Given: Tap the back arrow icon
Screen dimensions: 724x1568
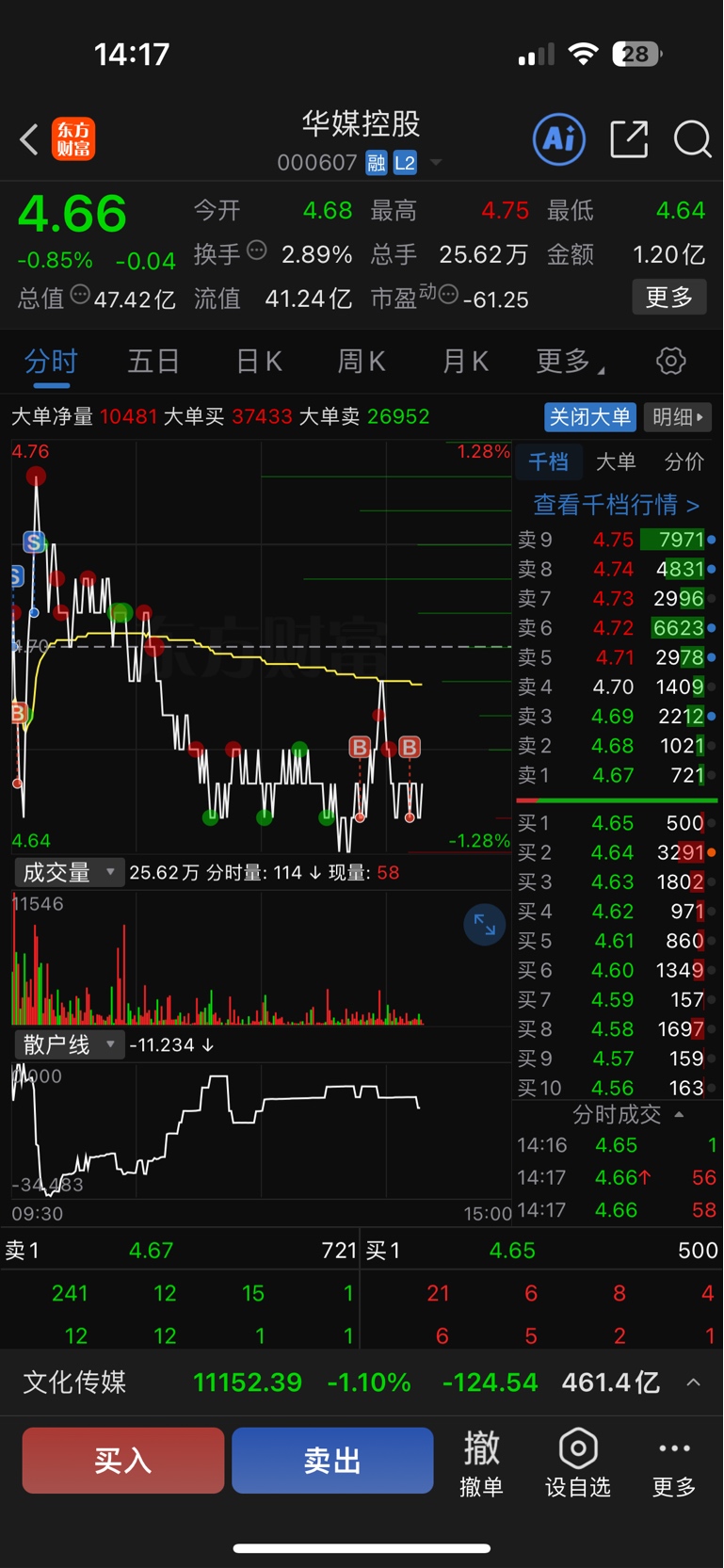Looking at the screenshot, I should (29, 139).
